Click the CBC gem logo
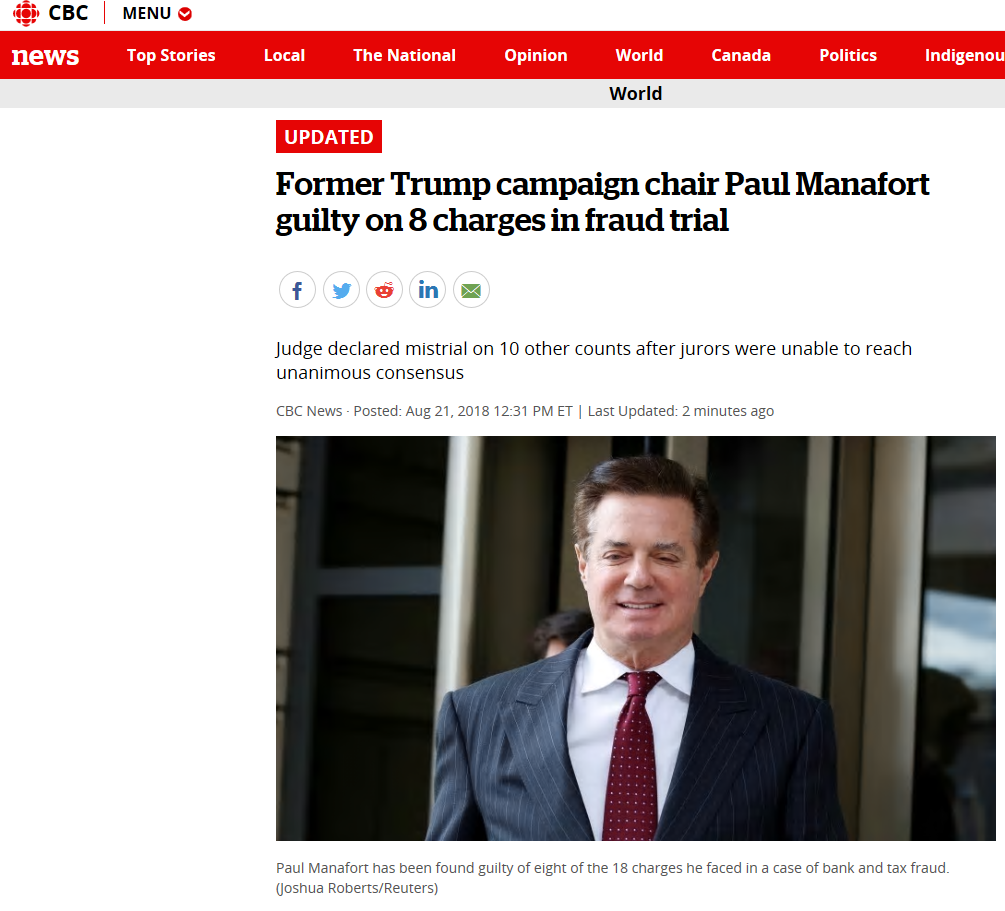Screen dimensions: 1005x911 tap(26, 13)
